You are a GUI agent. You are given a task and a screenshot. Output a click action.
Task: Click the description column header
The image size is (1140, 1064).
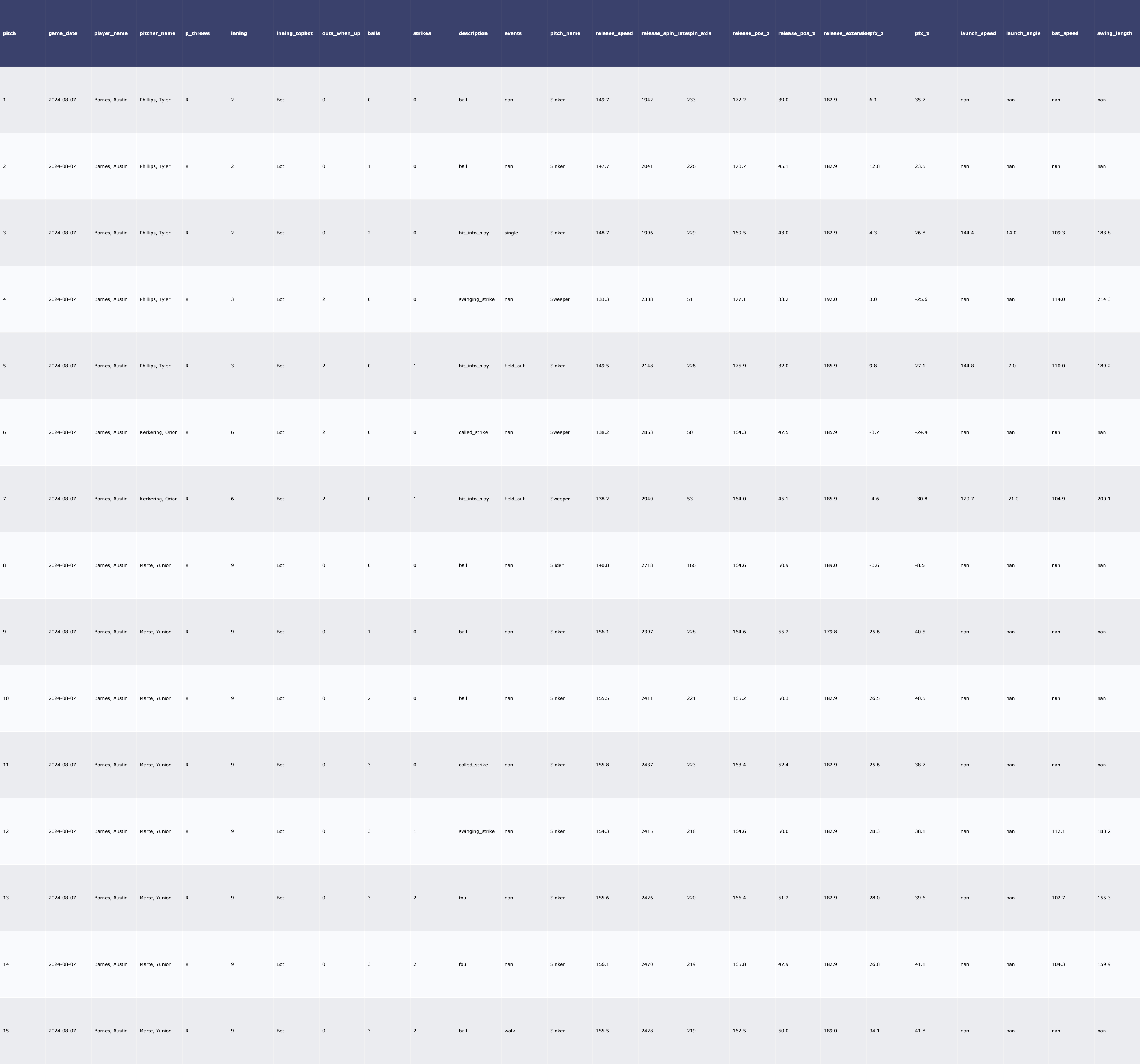473,33
